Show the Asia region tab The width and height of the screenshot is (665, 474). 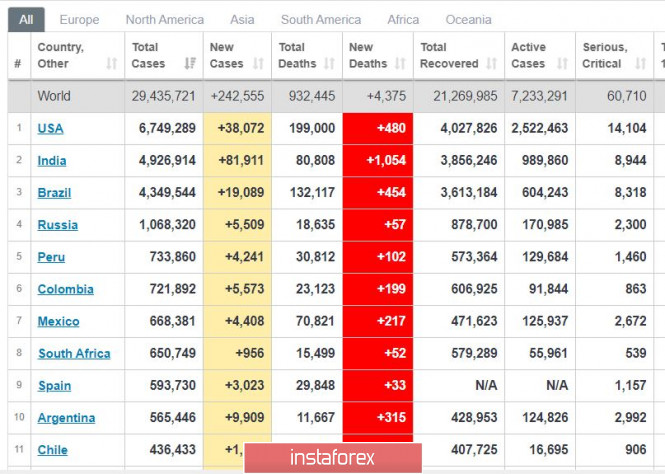(242, 19)
